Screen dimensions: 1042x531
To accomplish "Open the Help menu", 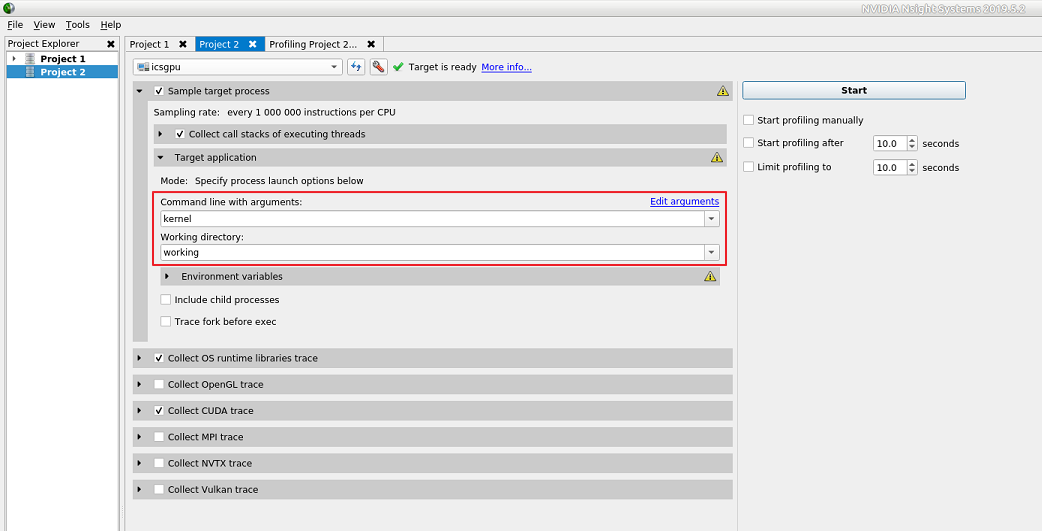I will coord(111,25).
